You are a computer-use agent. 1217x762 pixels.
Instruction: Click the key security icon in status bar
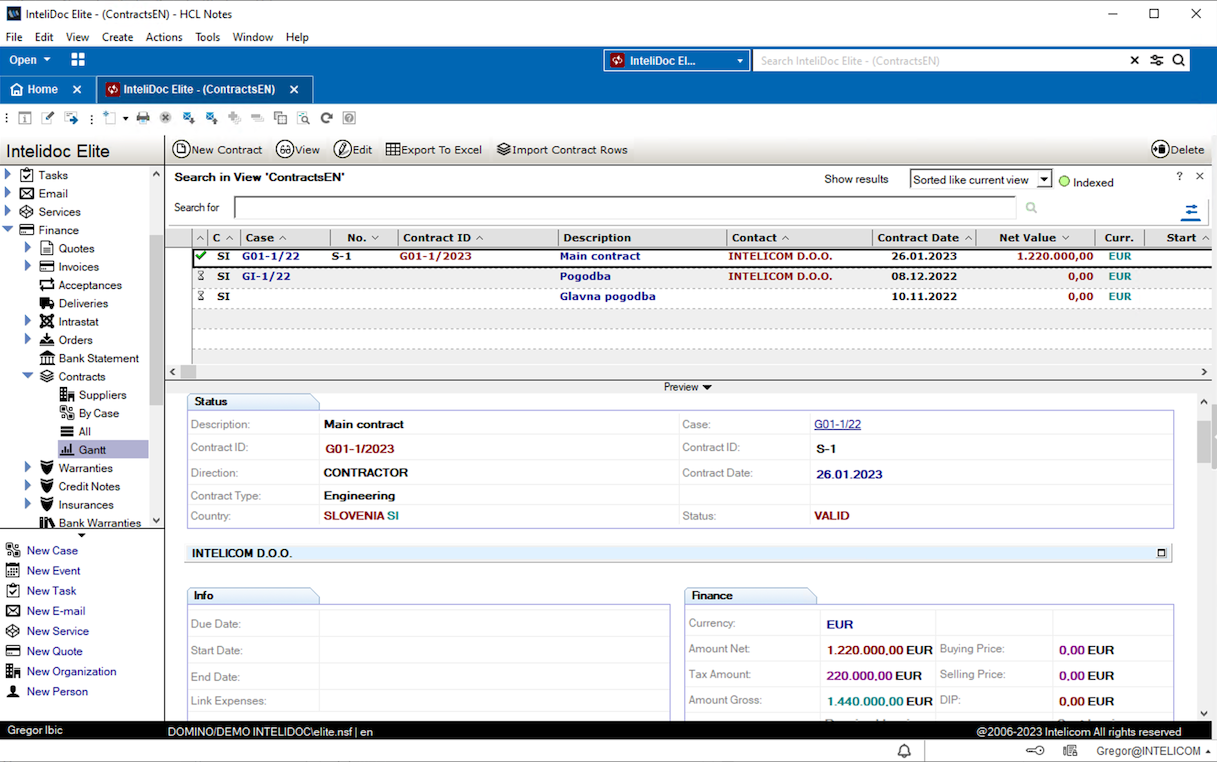pyautogui.click(x=1035, y=751)
